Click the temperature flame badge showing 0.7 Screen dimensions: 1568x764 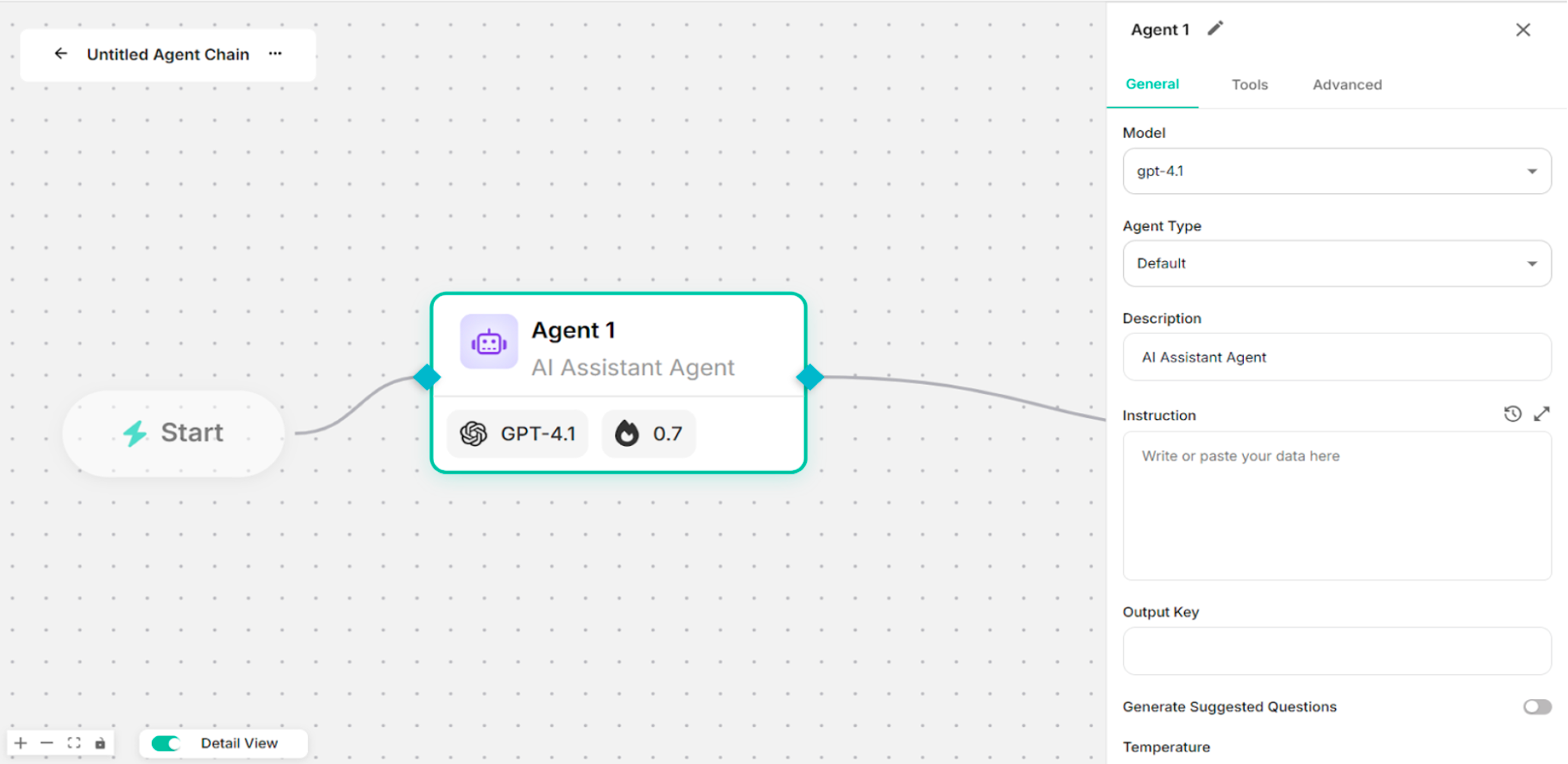point(648,433)
